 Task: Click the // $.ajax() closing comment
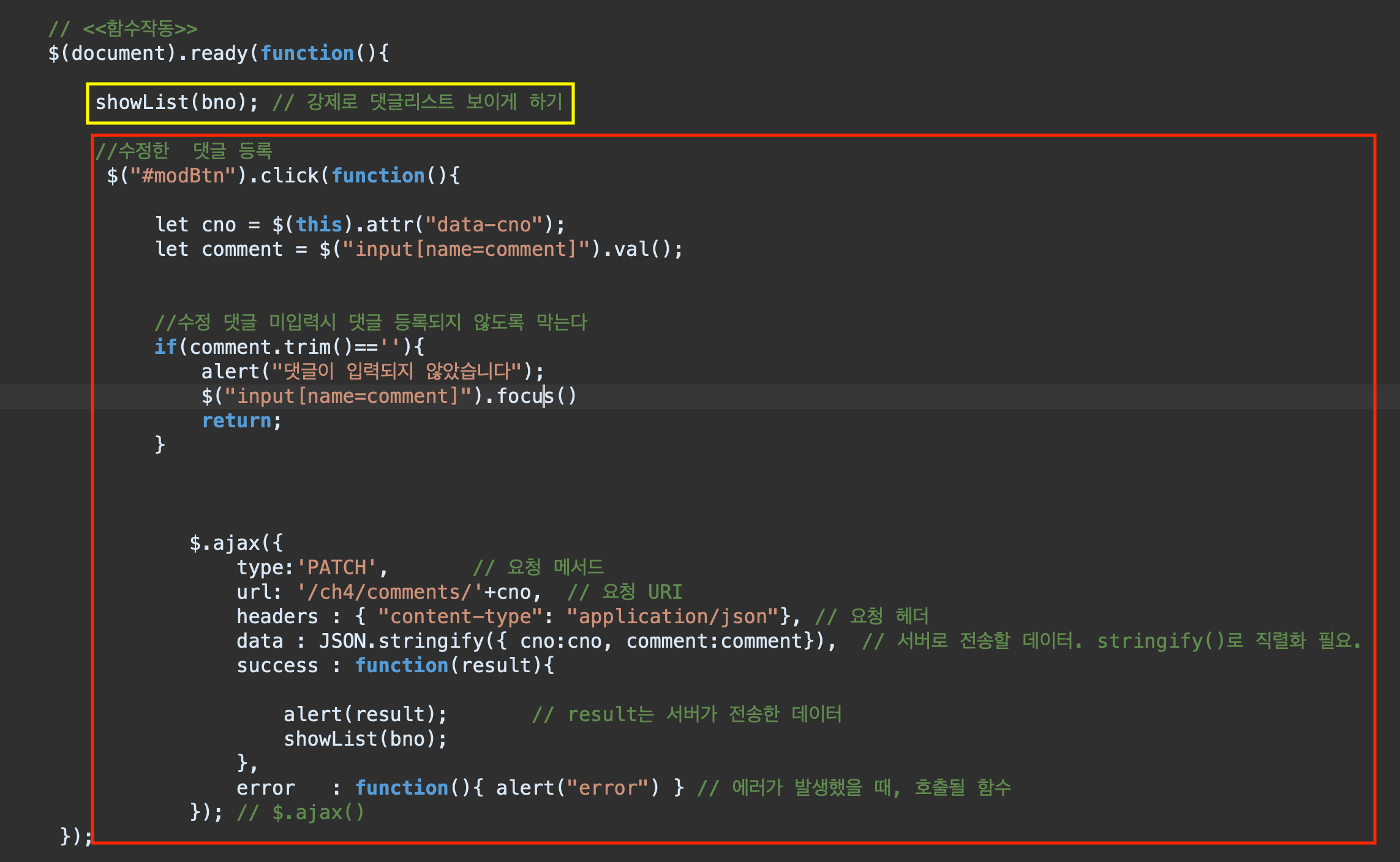coord(300,812)
